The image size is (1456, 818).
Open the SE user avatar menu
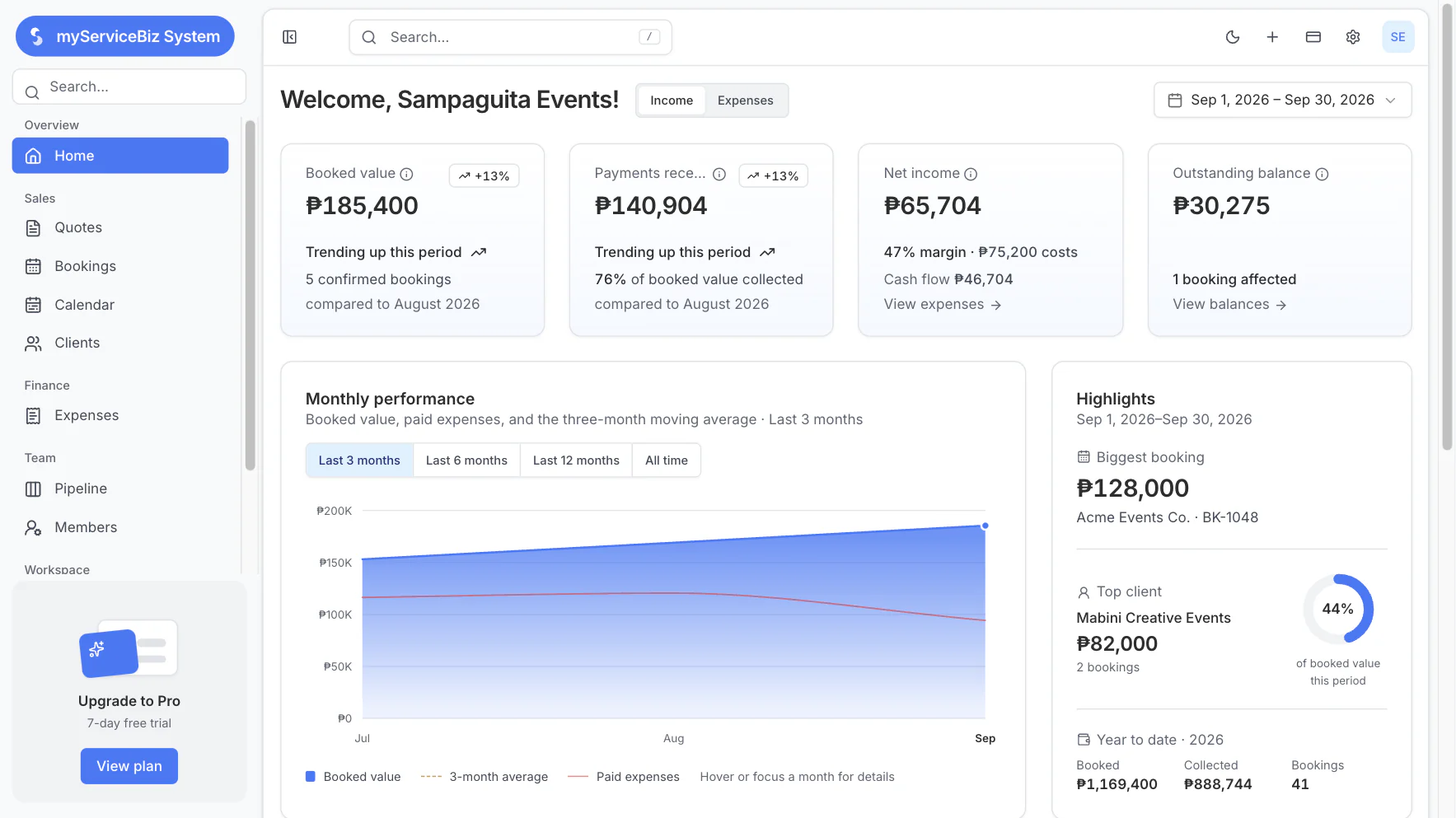(x=1398, y=37)
